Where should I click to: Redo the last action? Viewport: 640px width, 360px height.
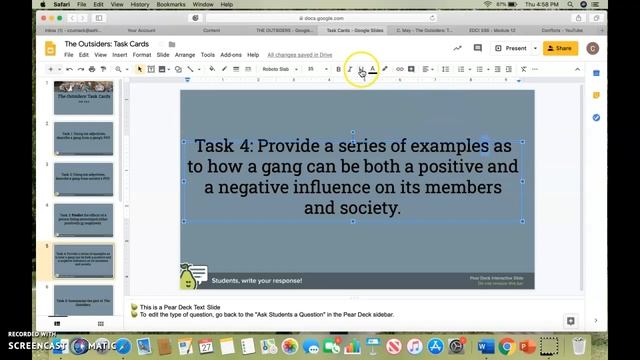click(81, 69)
